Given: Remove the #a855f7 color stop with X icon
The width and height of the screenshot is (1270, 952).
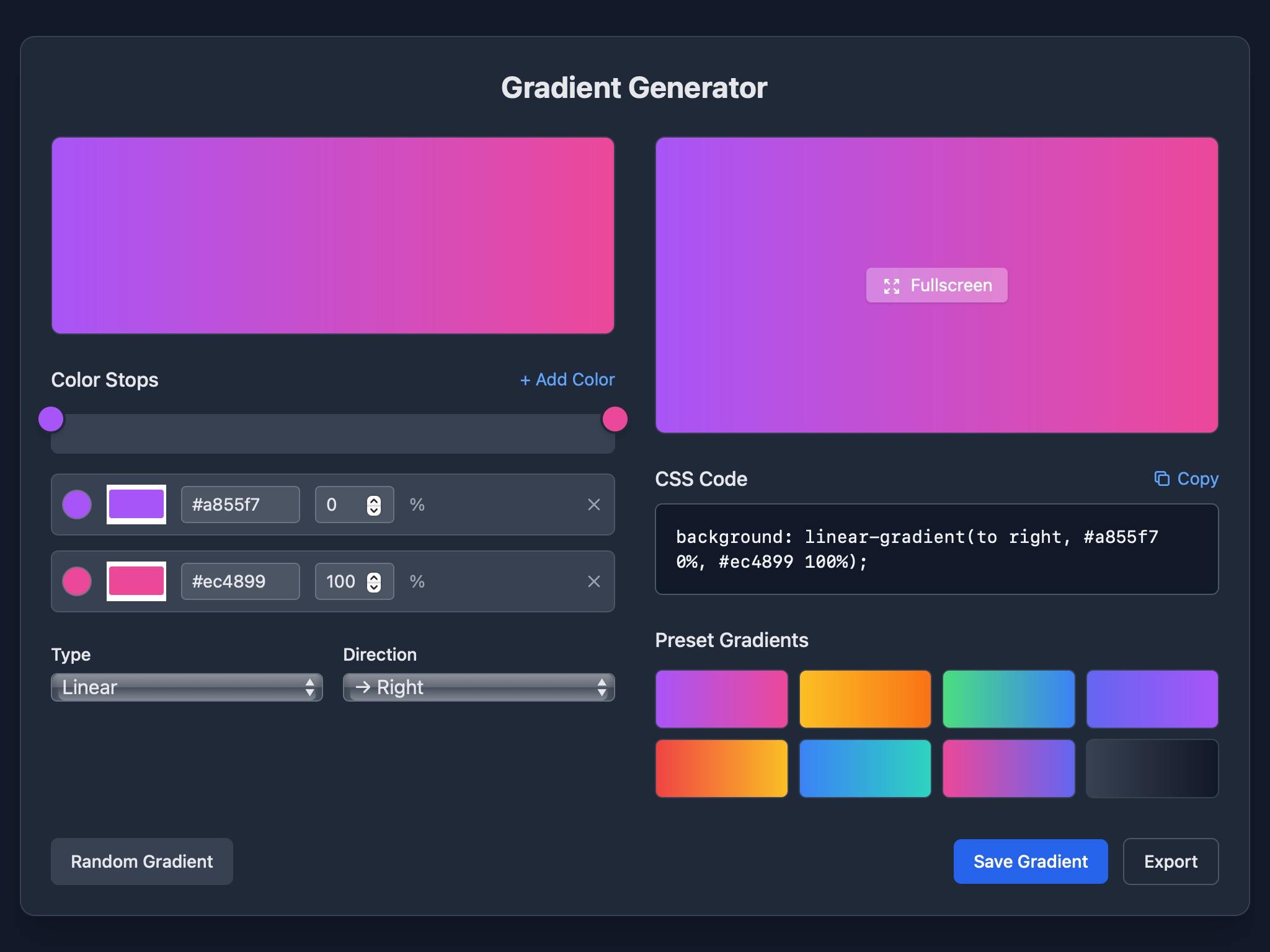Looking at the screenshot, I should click(594, 505).
